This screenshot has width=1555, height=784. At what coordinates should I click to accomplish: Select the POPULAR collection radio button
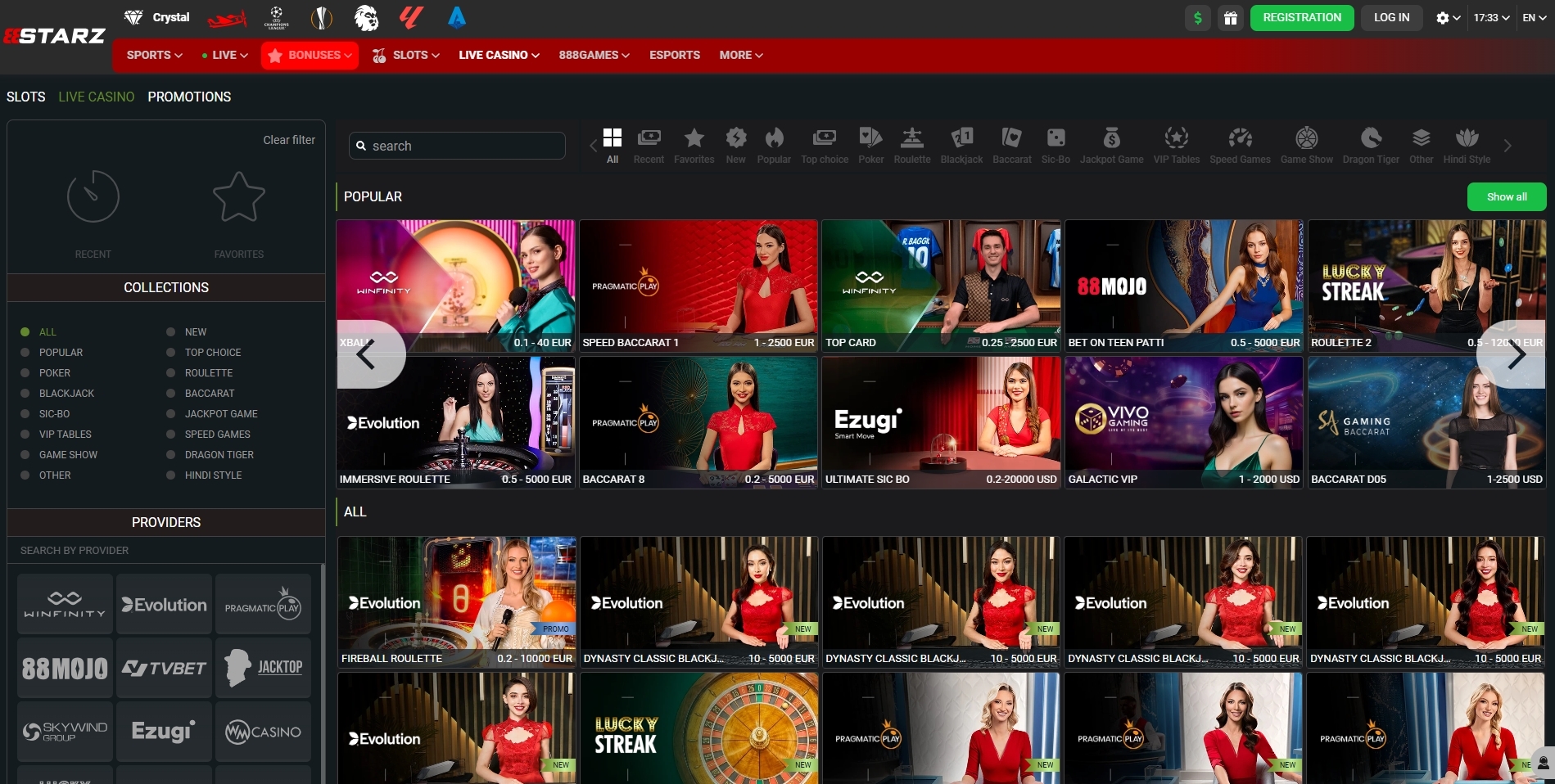click(26, 352)
